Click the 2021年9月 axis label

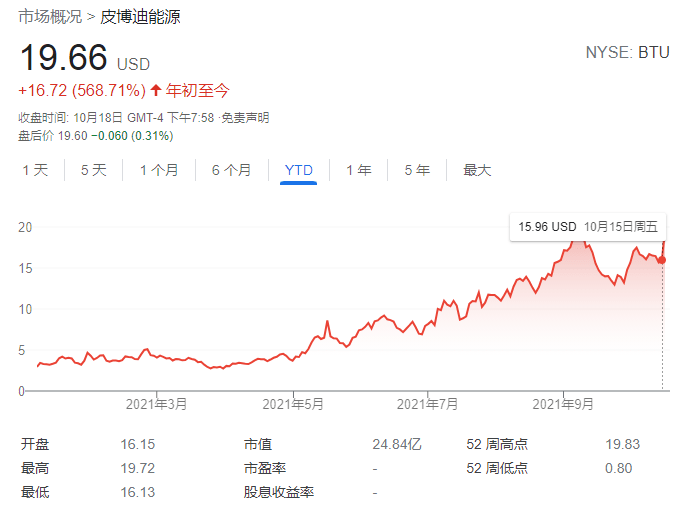pyautogui.click(x=563, y=404)
